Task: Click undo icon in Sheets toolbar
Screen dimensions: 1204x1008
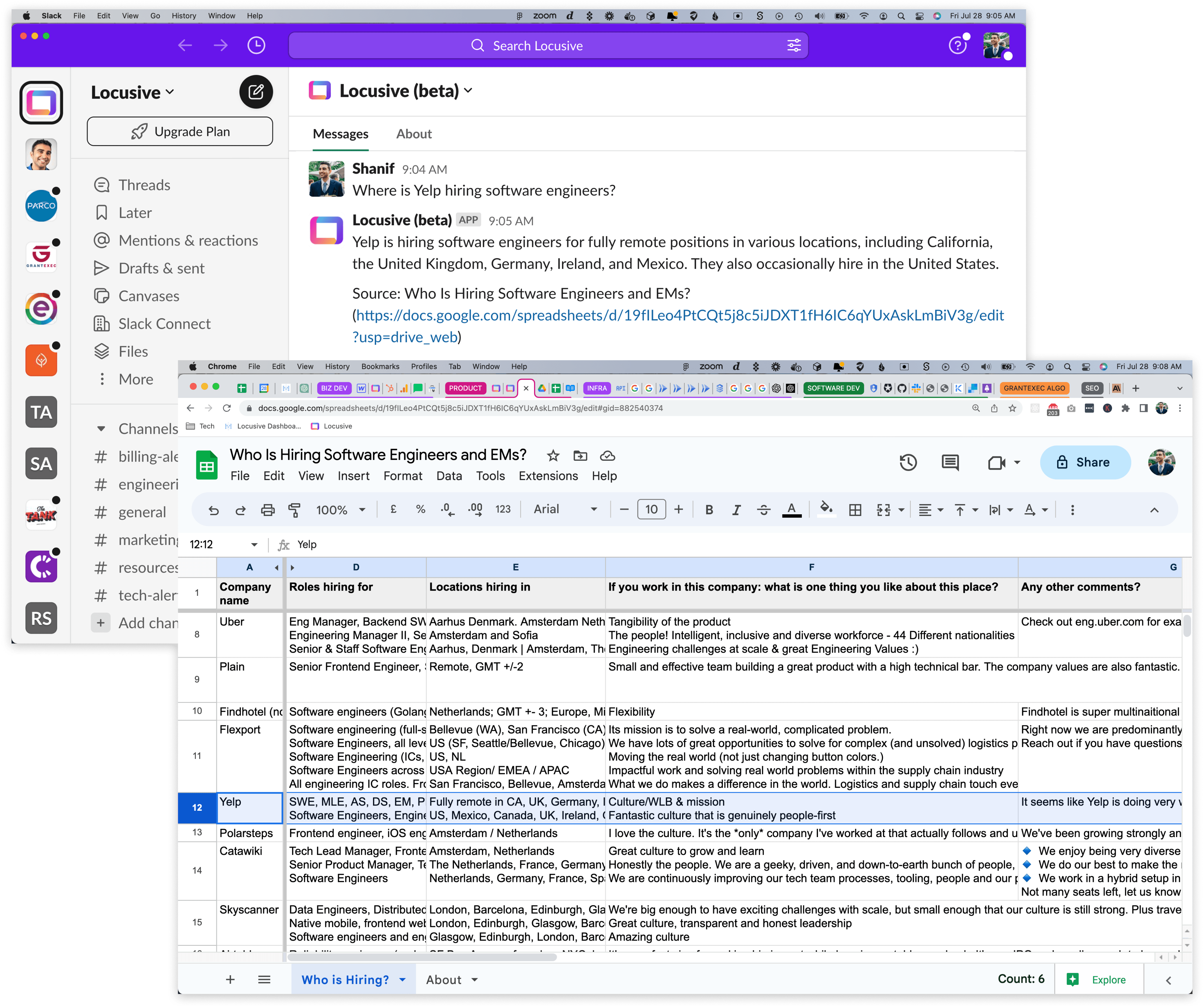Action: coord(213,509)
